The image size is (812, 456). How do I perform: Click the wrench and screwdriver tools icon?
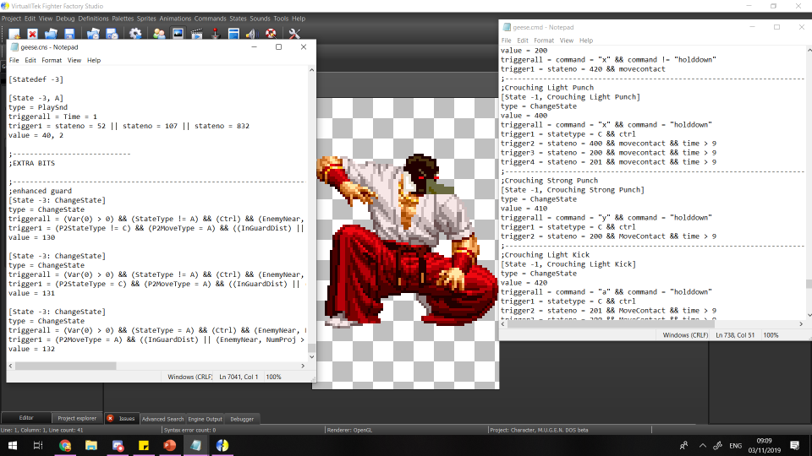coord(294,34)
